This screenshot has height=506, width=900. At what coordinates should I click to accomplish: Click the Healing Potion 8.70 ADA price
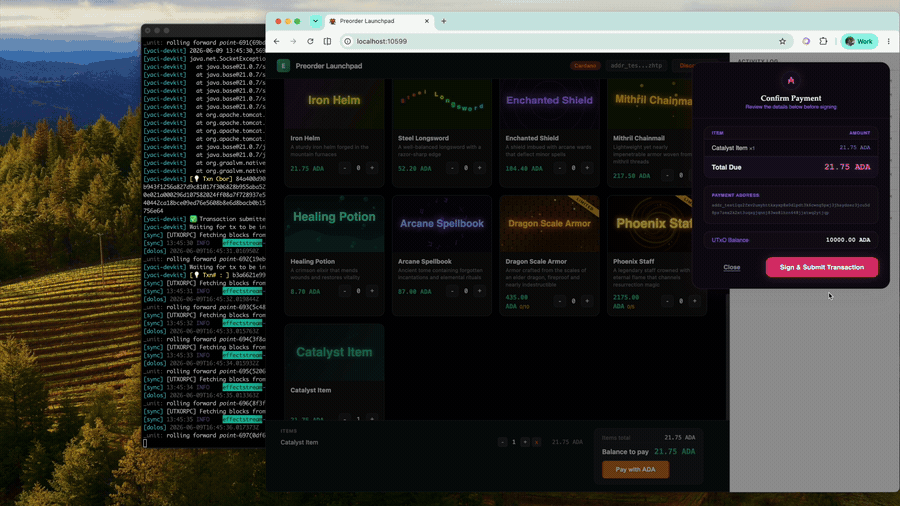tap(305, 291)
